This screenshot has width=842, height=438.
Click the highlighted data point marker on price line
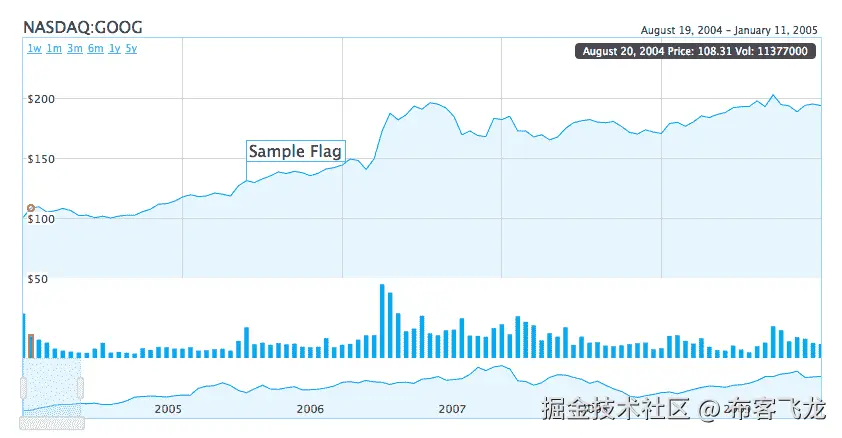click(31, 208)
